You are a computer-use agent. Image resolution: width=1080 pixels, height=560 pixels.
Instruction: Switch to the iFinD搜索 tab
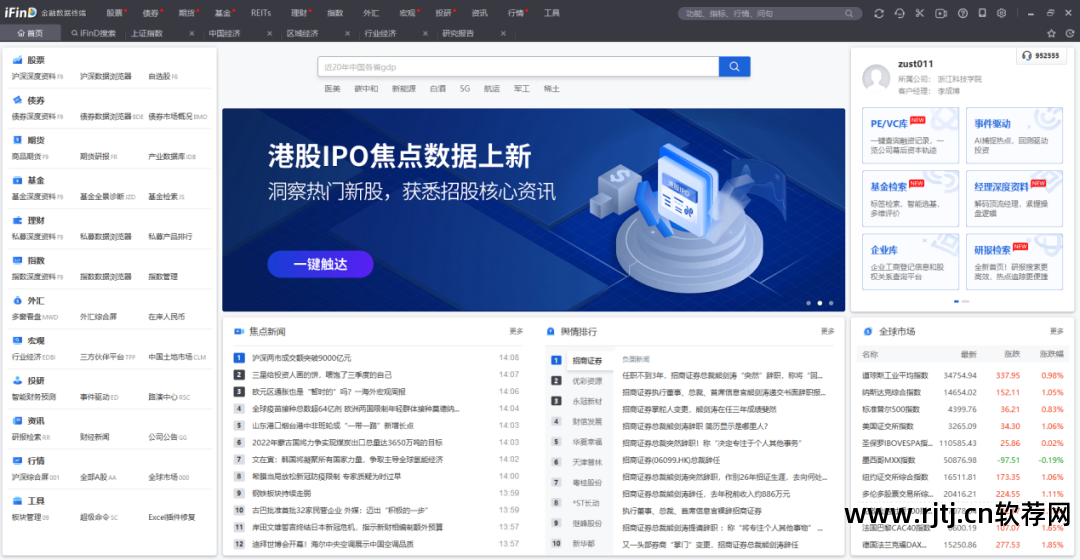coord(93,33)
